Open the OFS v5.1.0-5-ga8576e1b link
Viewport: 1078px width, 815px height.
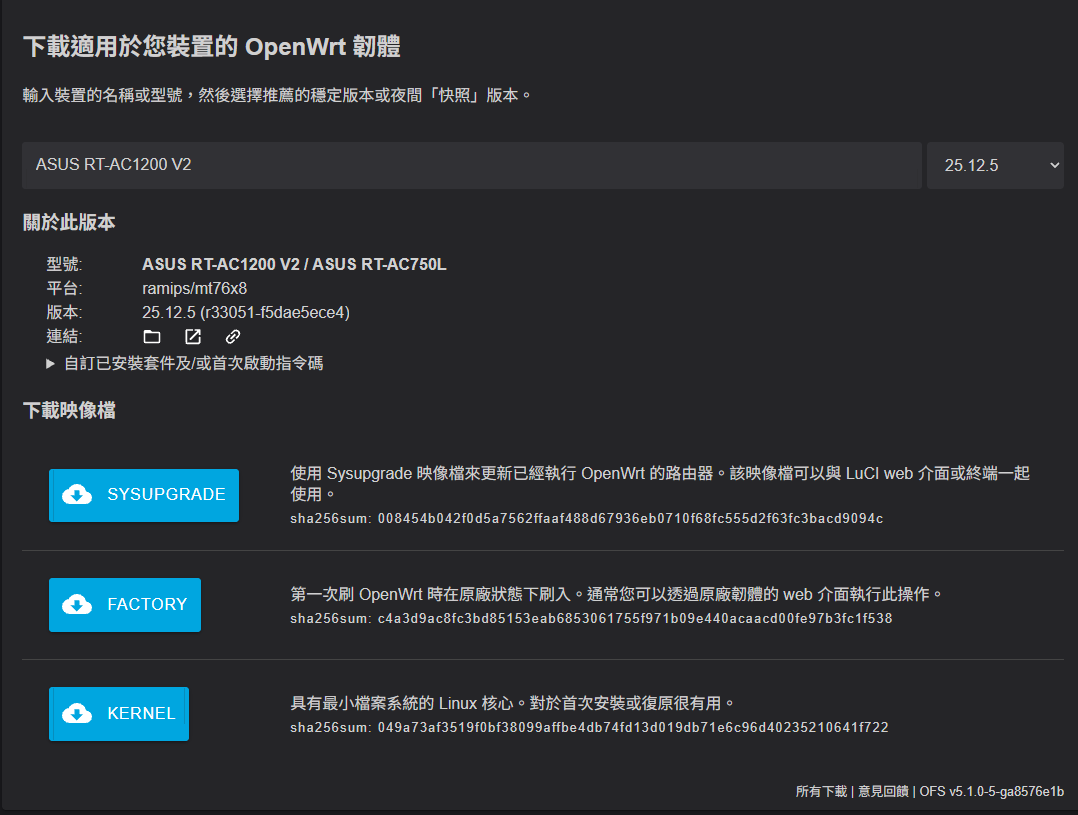click(x=991, y=792)
